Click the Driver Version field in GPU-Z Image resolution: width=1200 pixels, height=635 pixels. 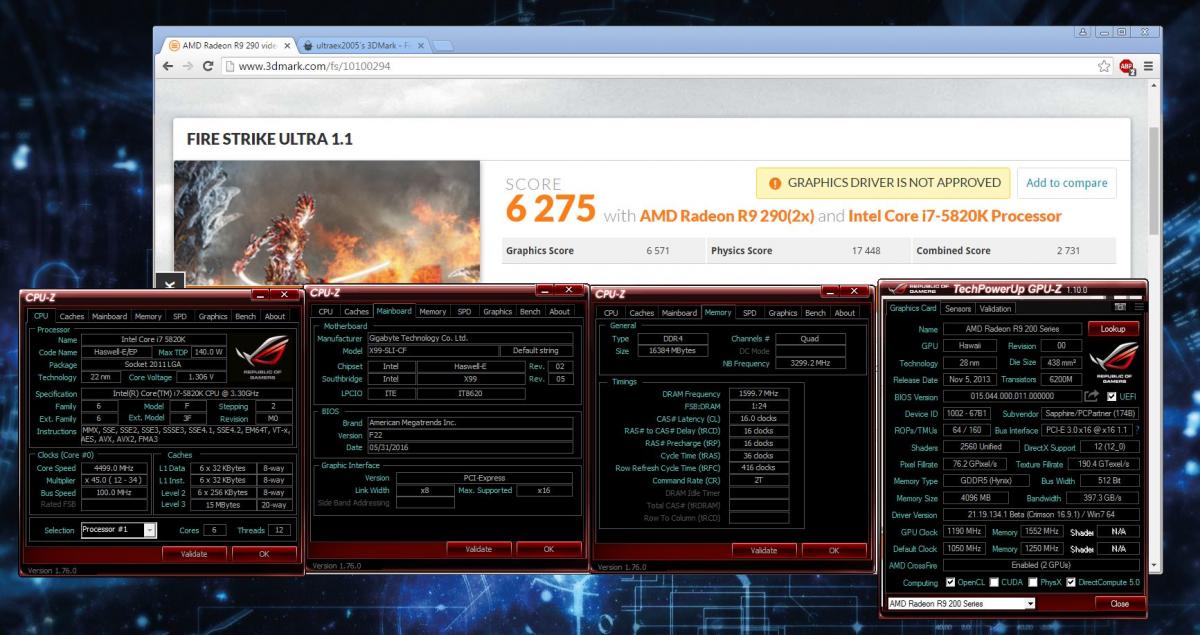point(1042,514)
